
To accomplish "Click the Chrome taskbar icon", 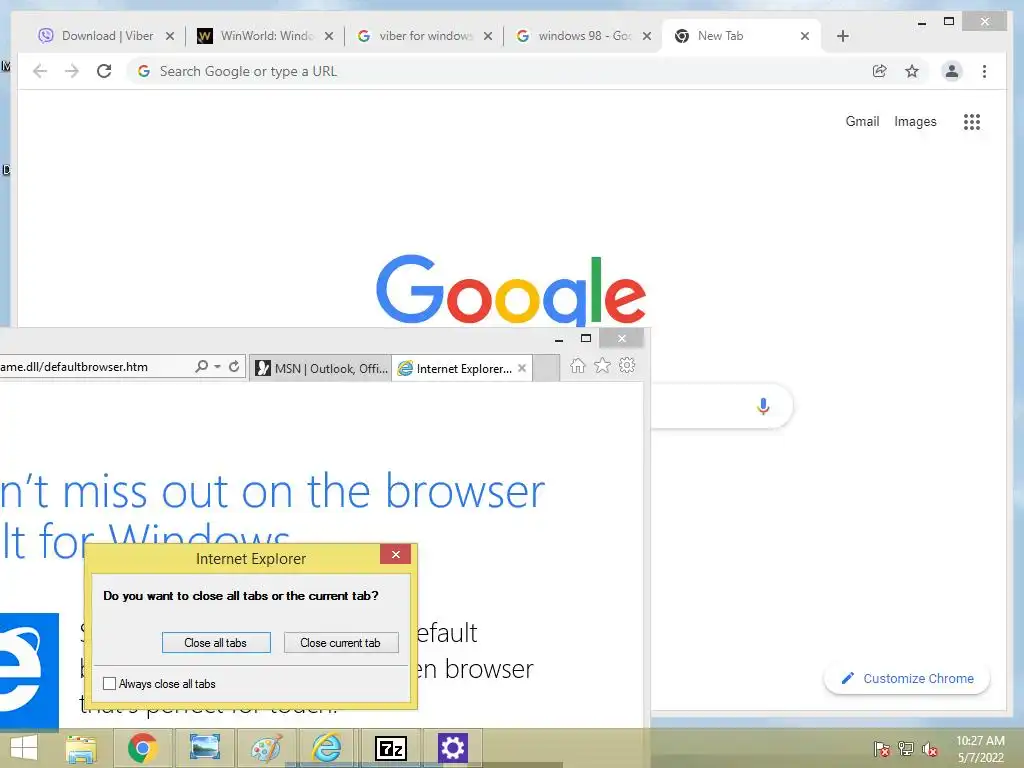I will [142, 748].
